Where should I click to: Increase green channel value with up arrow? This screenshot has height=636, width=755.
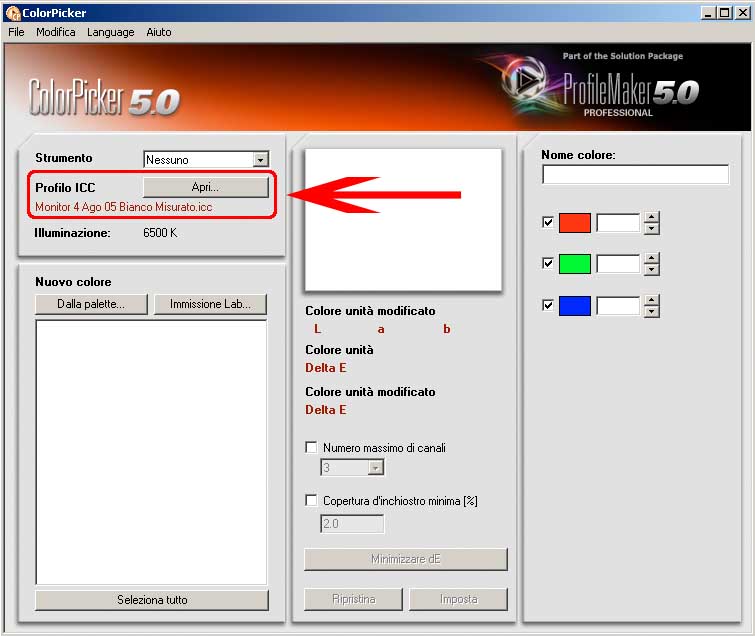click(x=651, y=259)
